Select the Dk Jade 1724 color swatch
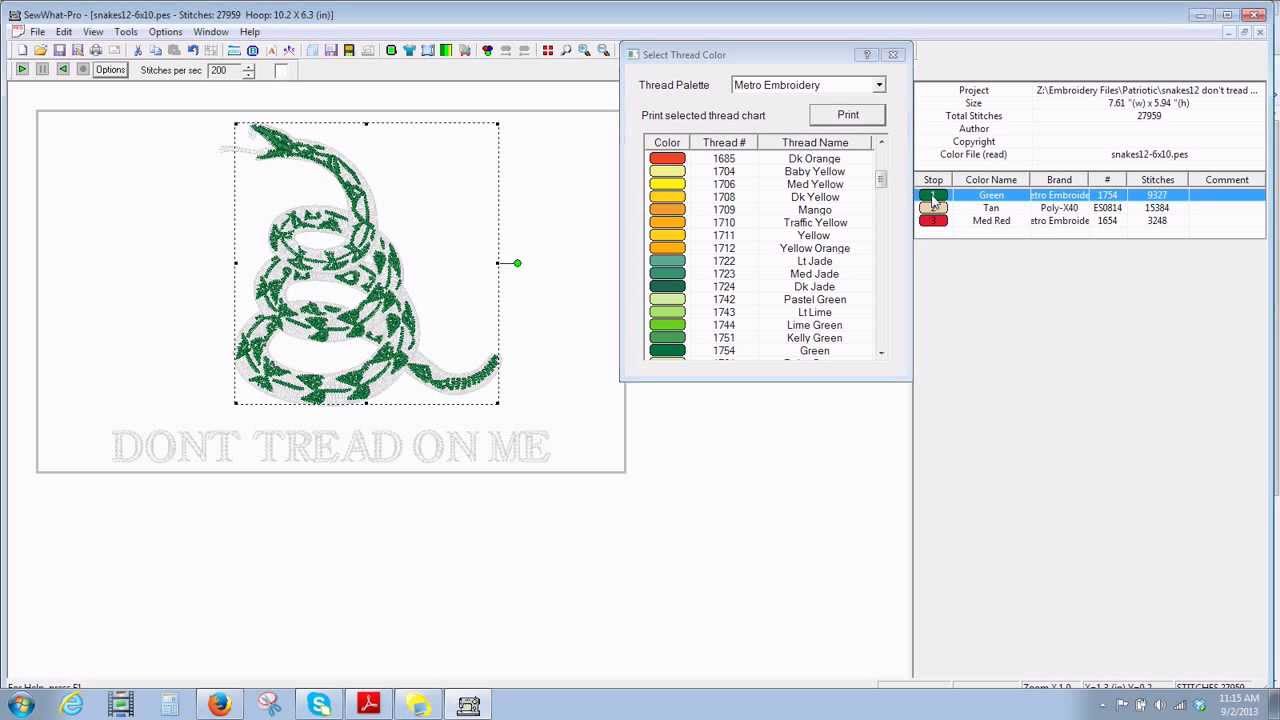 pyautogui.click(x=667, y=287)
